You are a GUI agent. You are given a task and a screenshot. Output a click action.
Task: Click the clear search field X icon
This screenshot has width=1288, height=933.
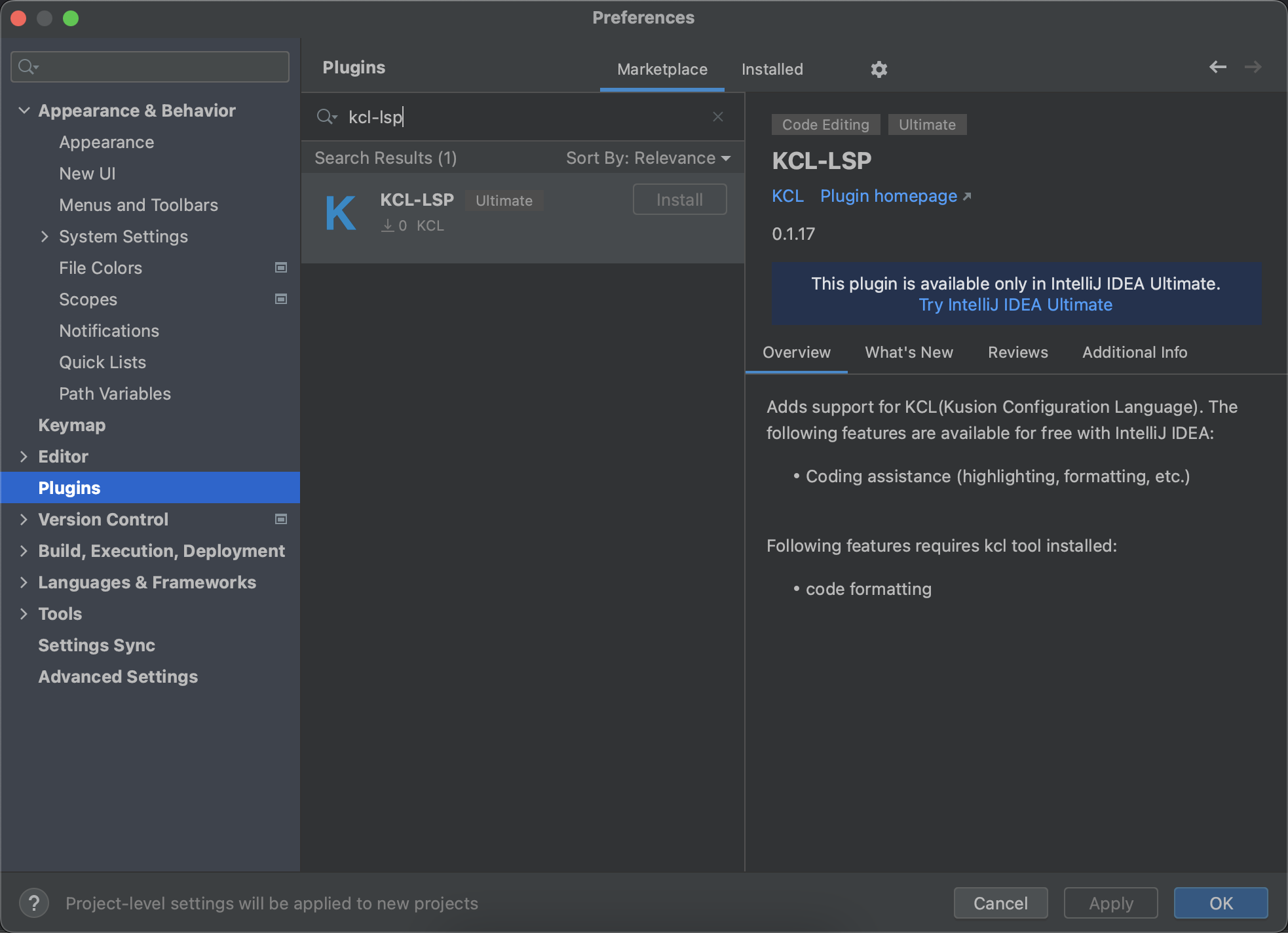(718, 117)
